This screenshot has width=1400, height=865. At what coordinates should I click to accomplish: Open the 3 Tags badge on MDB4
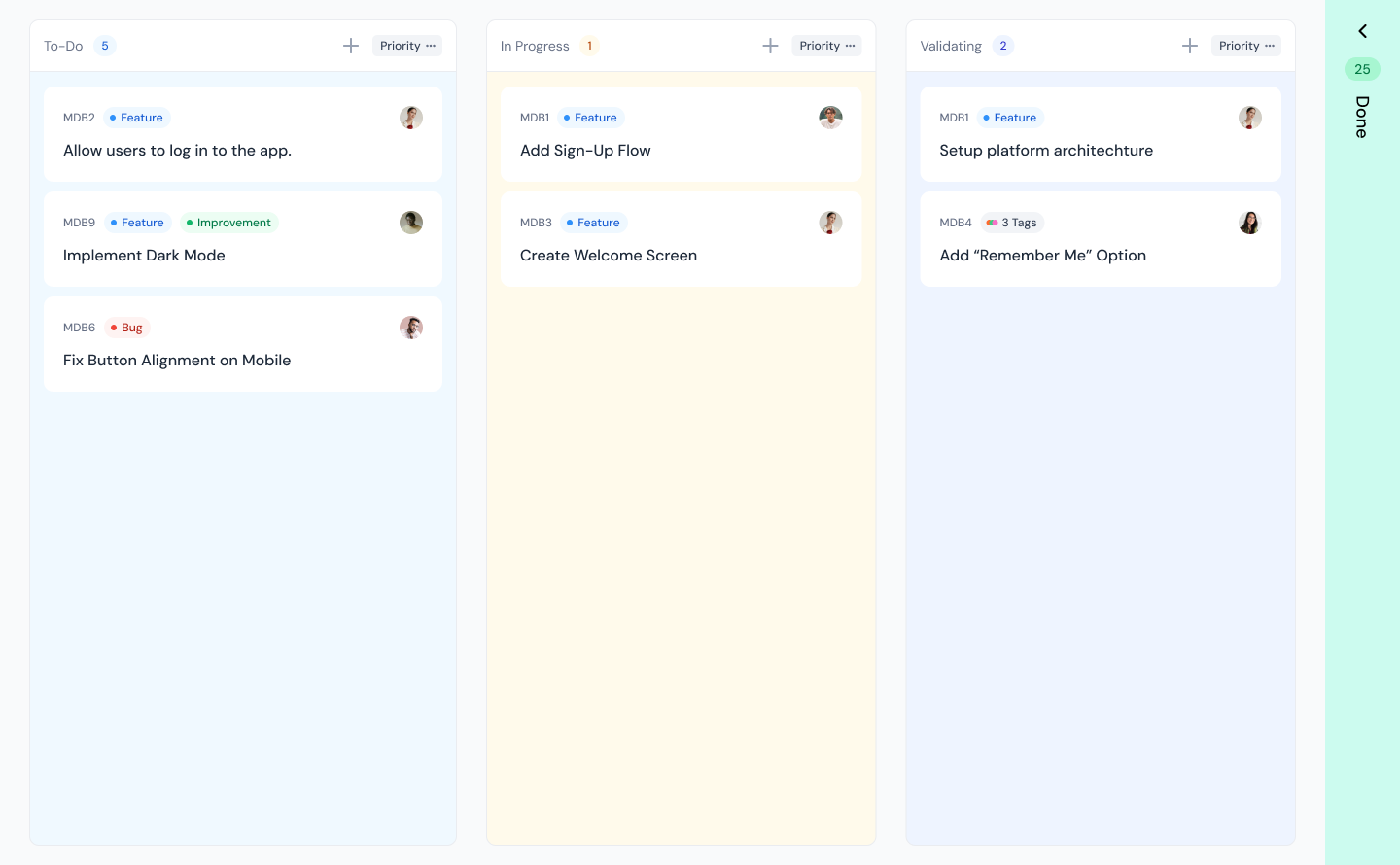[x=1012, y=223]
